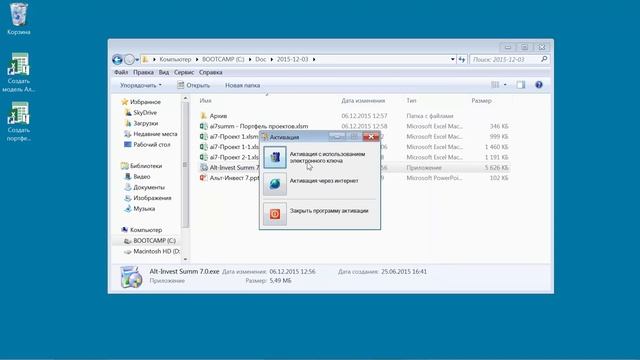
Task: Open the Правка menu
Action: tap(143, 72)
